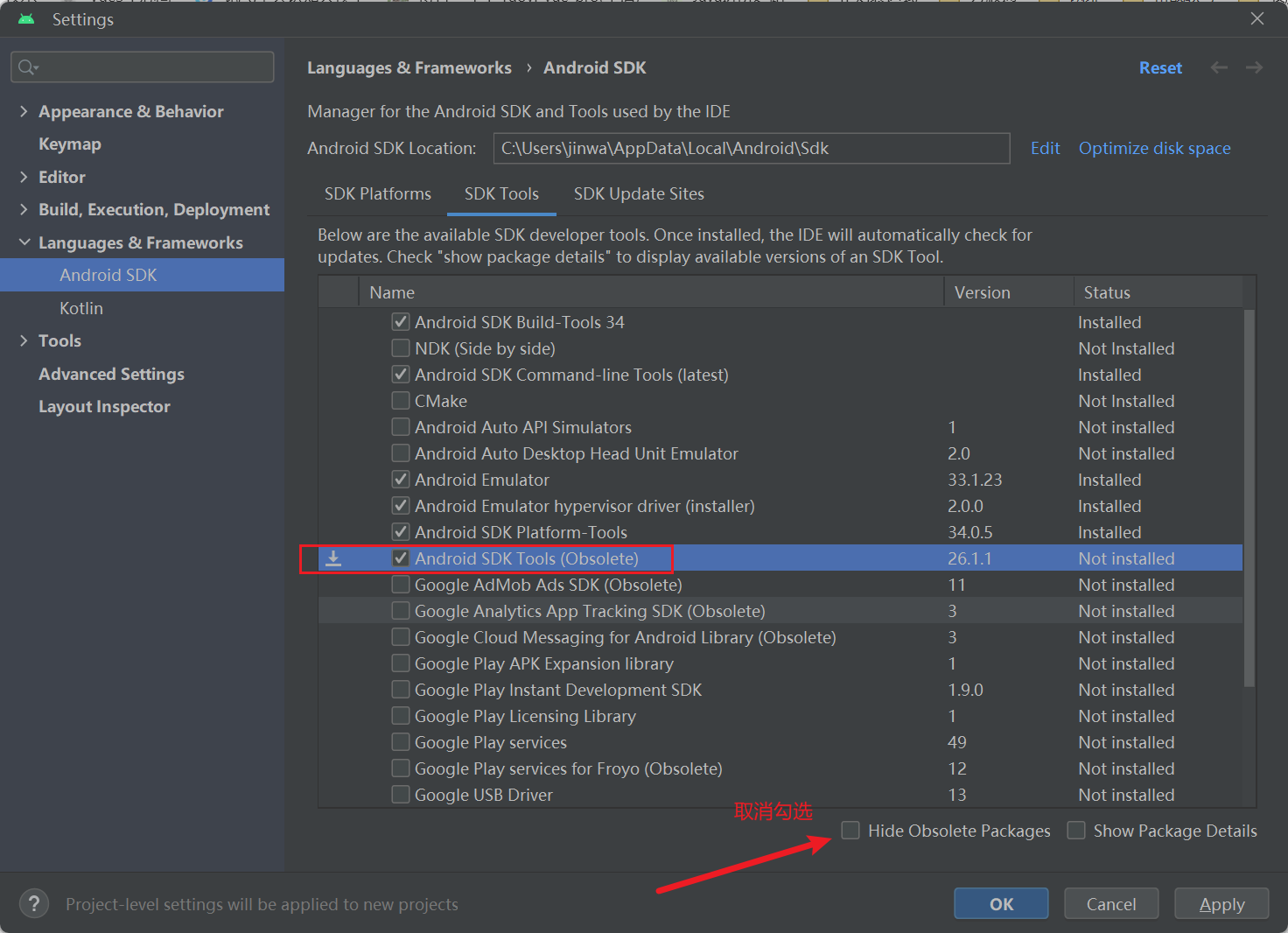Screen dimensions: 1288x933
Task: Check Google Play services checkbox
Action: click(401, 742)
